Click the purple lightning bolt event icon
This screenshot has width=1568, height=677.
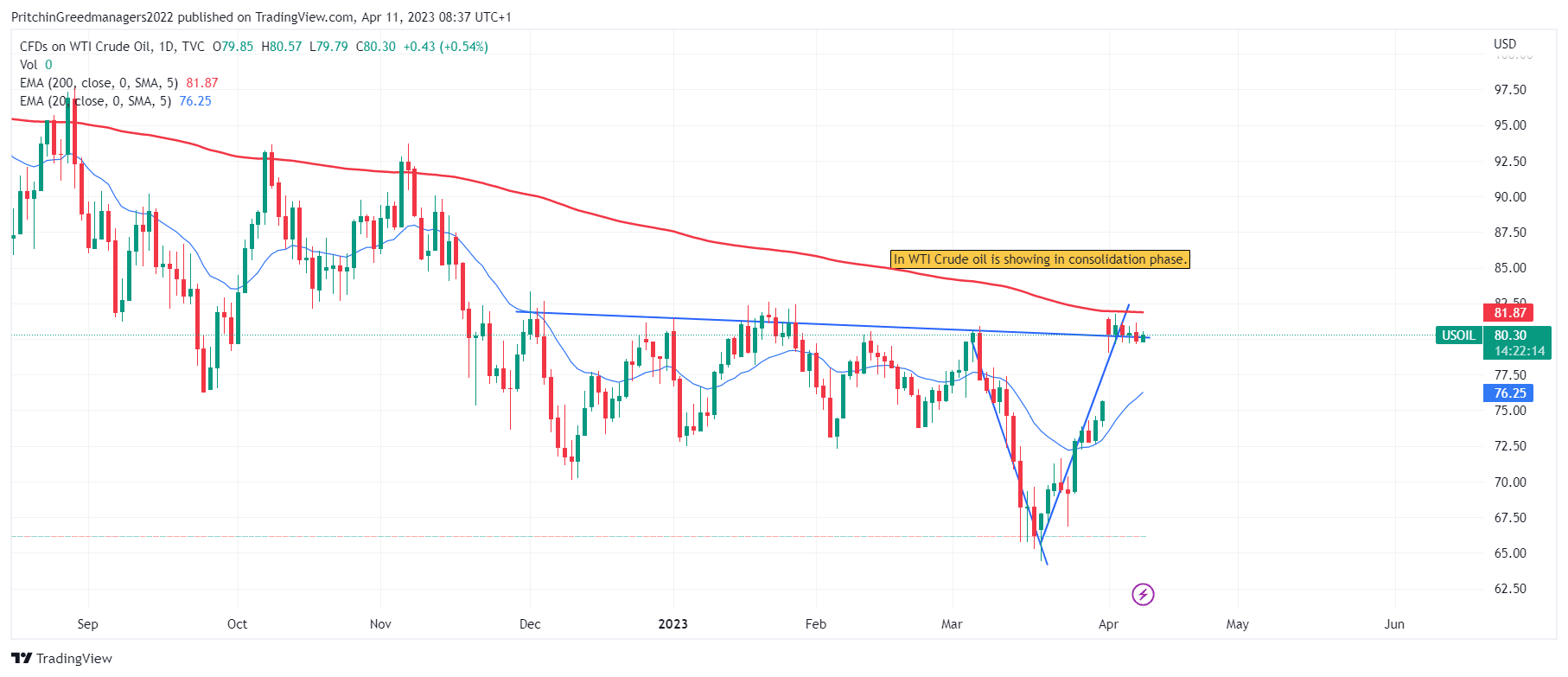pos(1143,594)
